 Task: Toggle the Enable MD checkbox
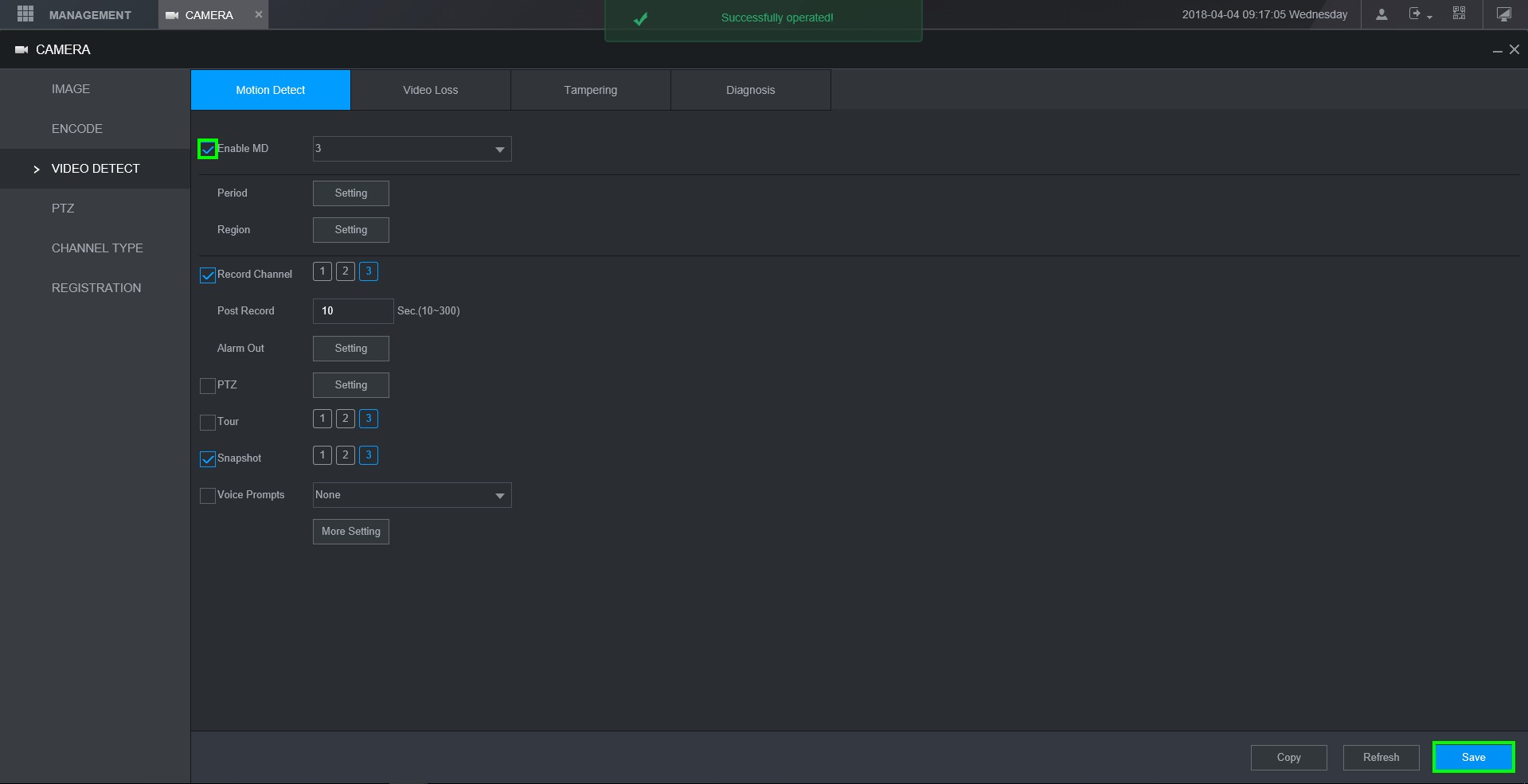click(208, 149)
